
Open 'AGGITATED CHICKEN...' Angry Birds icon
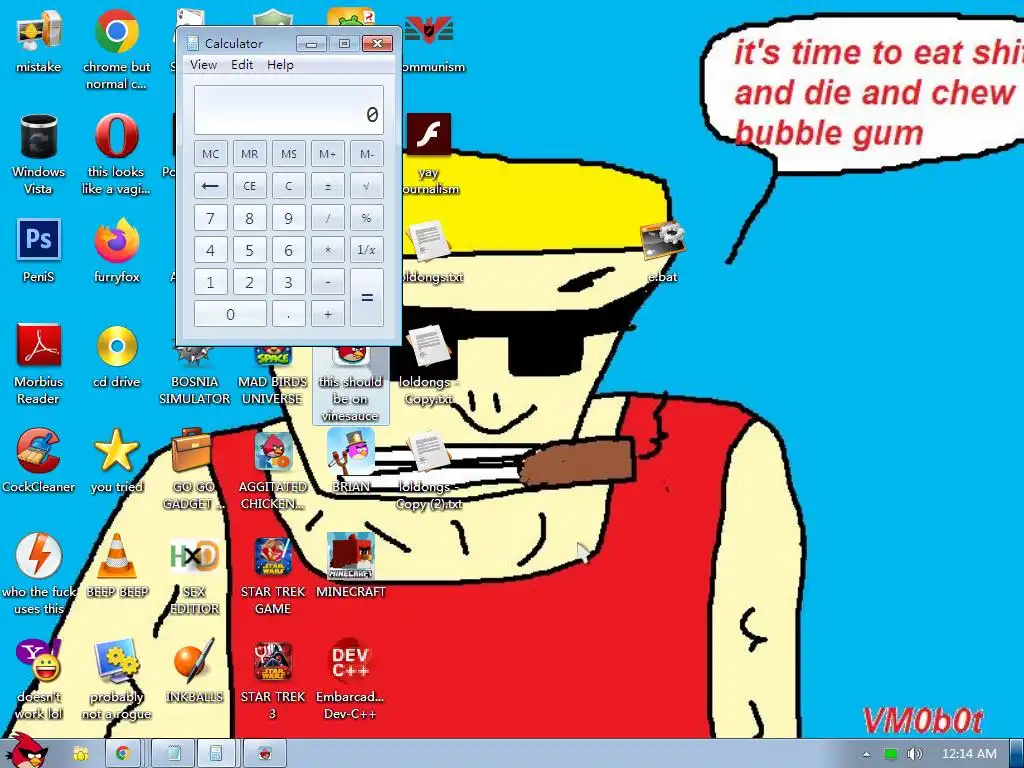pyautogui.click(x=273, y=470)
